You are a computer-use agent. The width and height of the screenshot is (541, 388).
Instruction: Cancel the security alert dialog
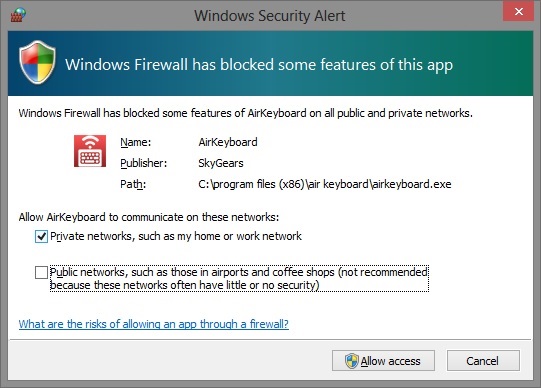[x=483, y=361]
